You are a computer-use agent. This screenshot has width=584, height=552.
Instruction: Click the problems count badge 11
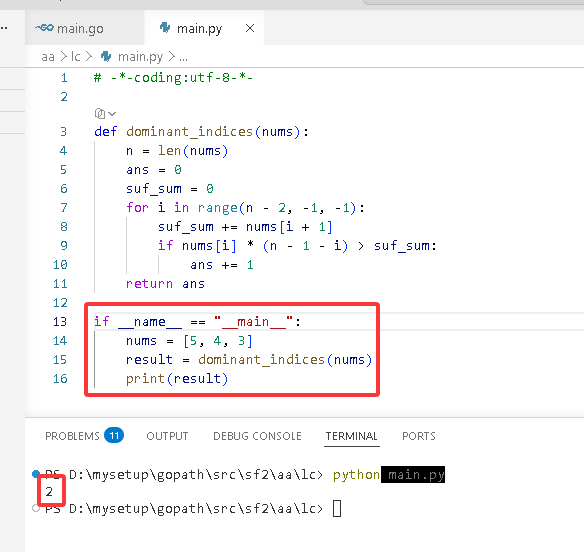[114, 435]
